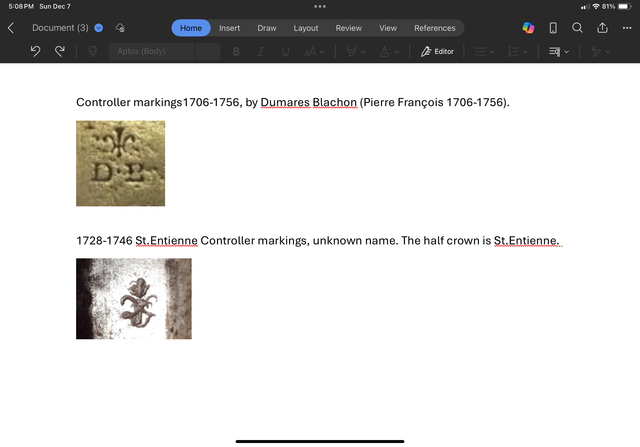Tap the misspelled word Dumares
The height and width of the screenshot is (447, 640).
point(285,102)
